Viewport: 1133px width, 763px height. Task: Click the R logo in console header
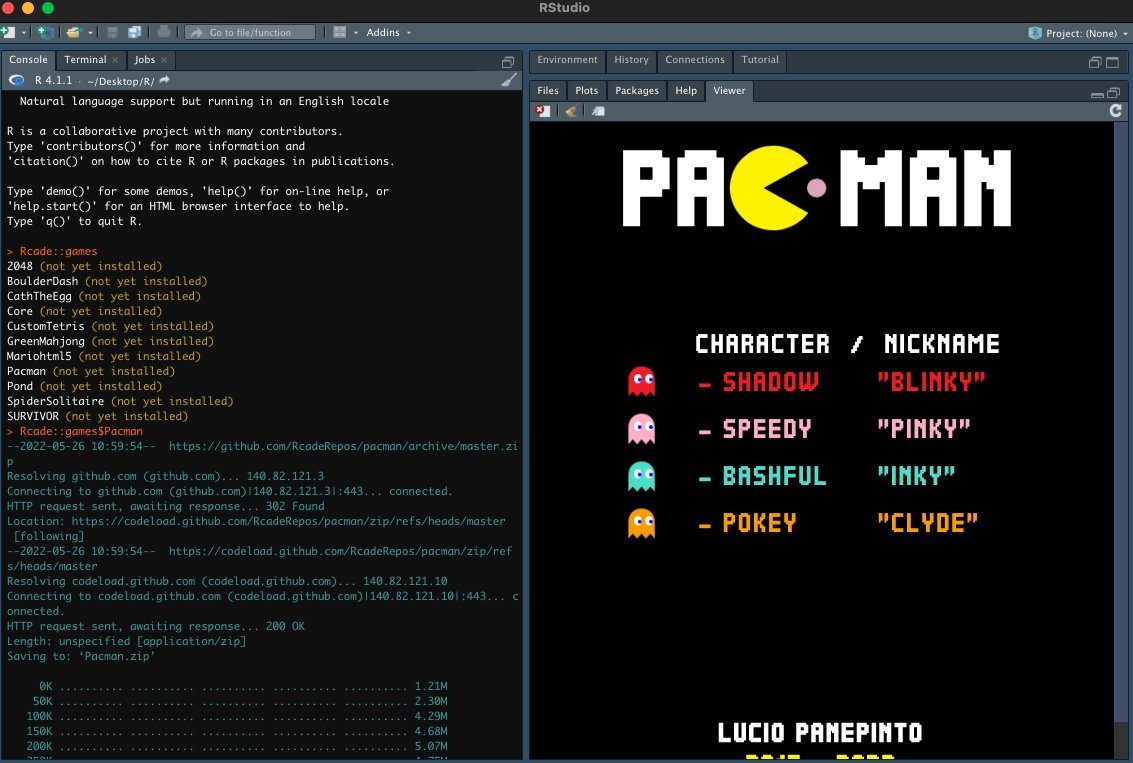click(17, 80)
